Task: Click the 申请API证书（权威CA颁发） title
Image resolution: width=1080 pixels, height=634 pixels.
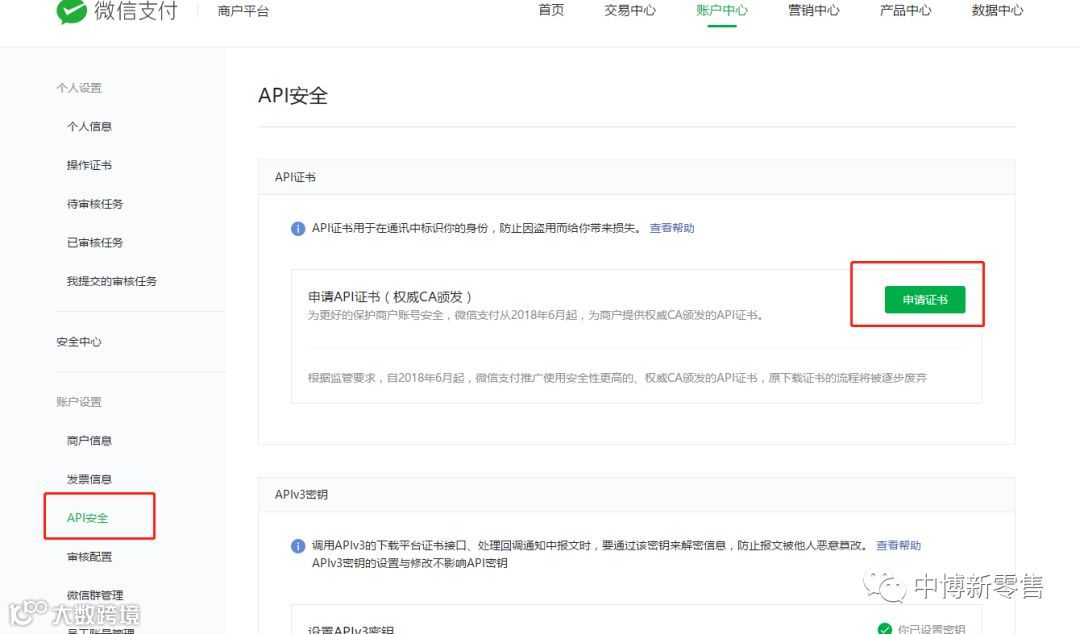Action: coord(389,297)
